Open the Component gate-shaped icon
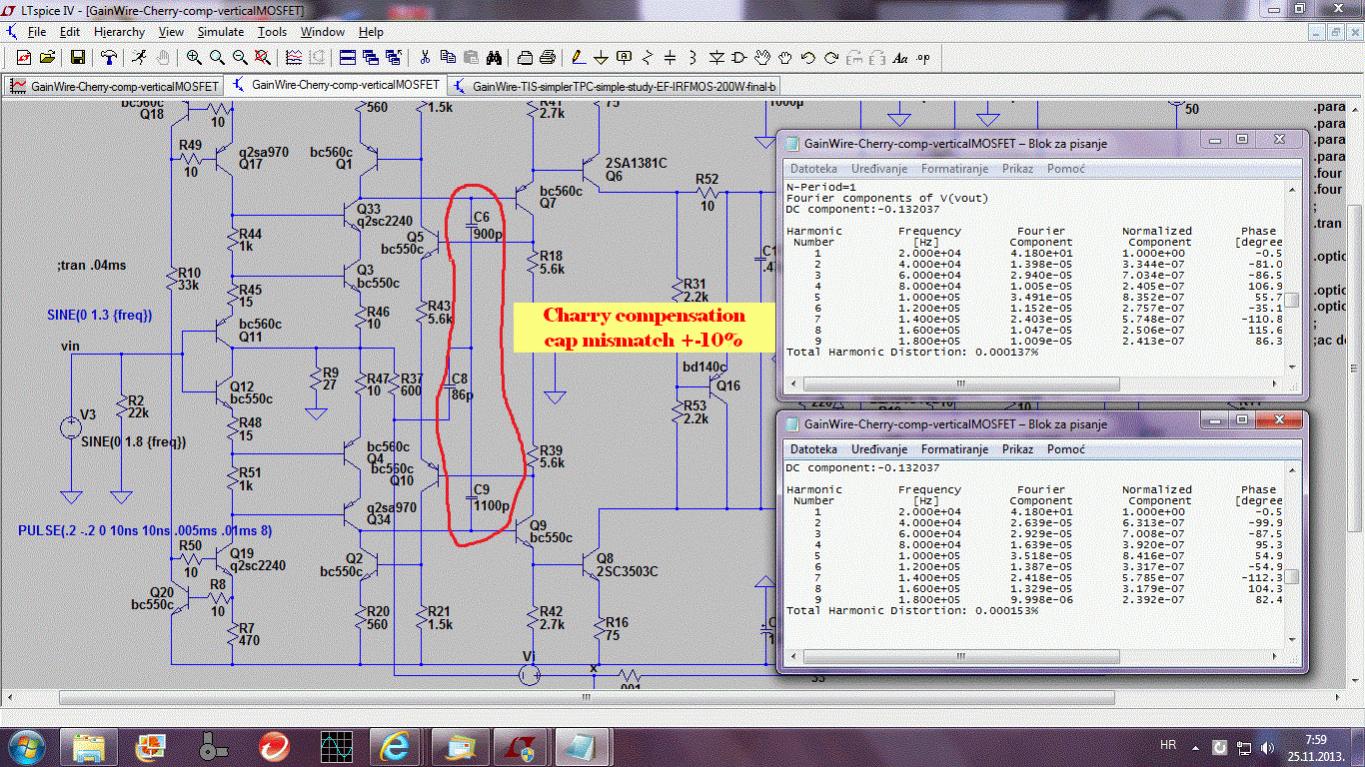The image size is (1365, 767). click(739, 58)
